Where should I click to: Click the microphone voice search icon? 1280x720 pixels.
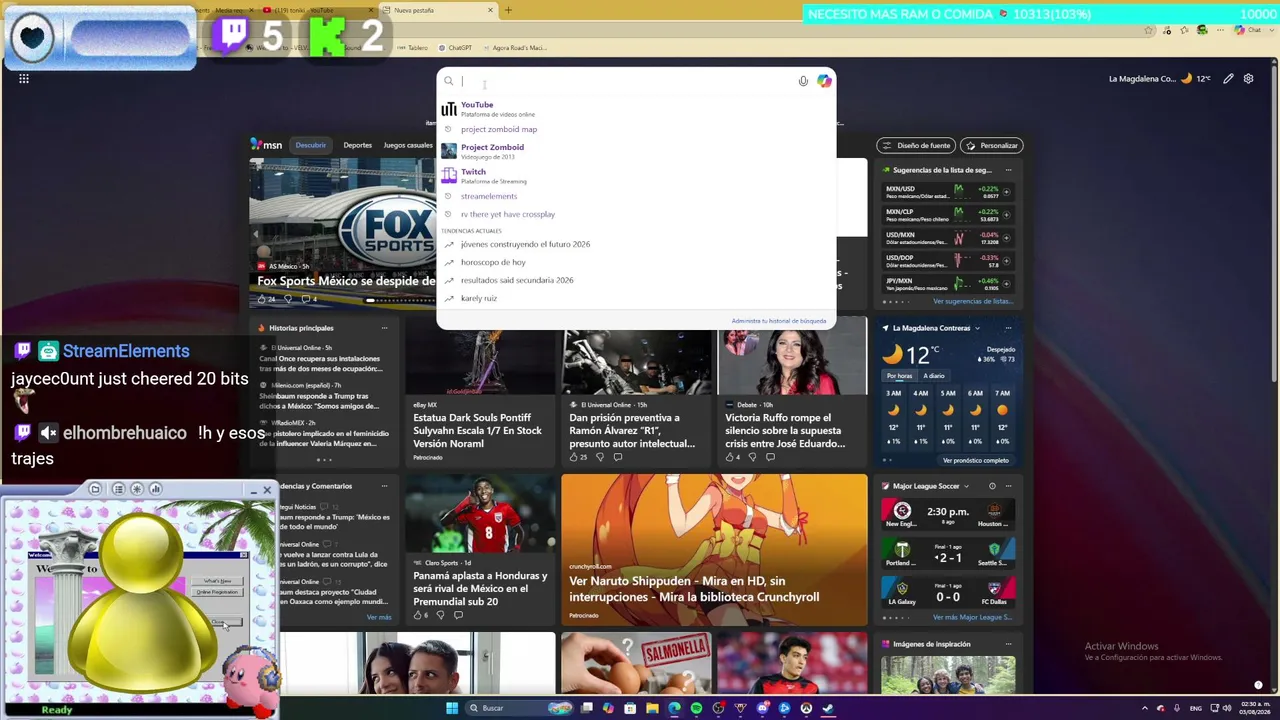[x=803, y=81]
